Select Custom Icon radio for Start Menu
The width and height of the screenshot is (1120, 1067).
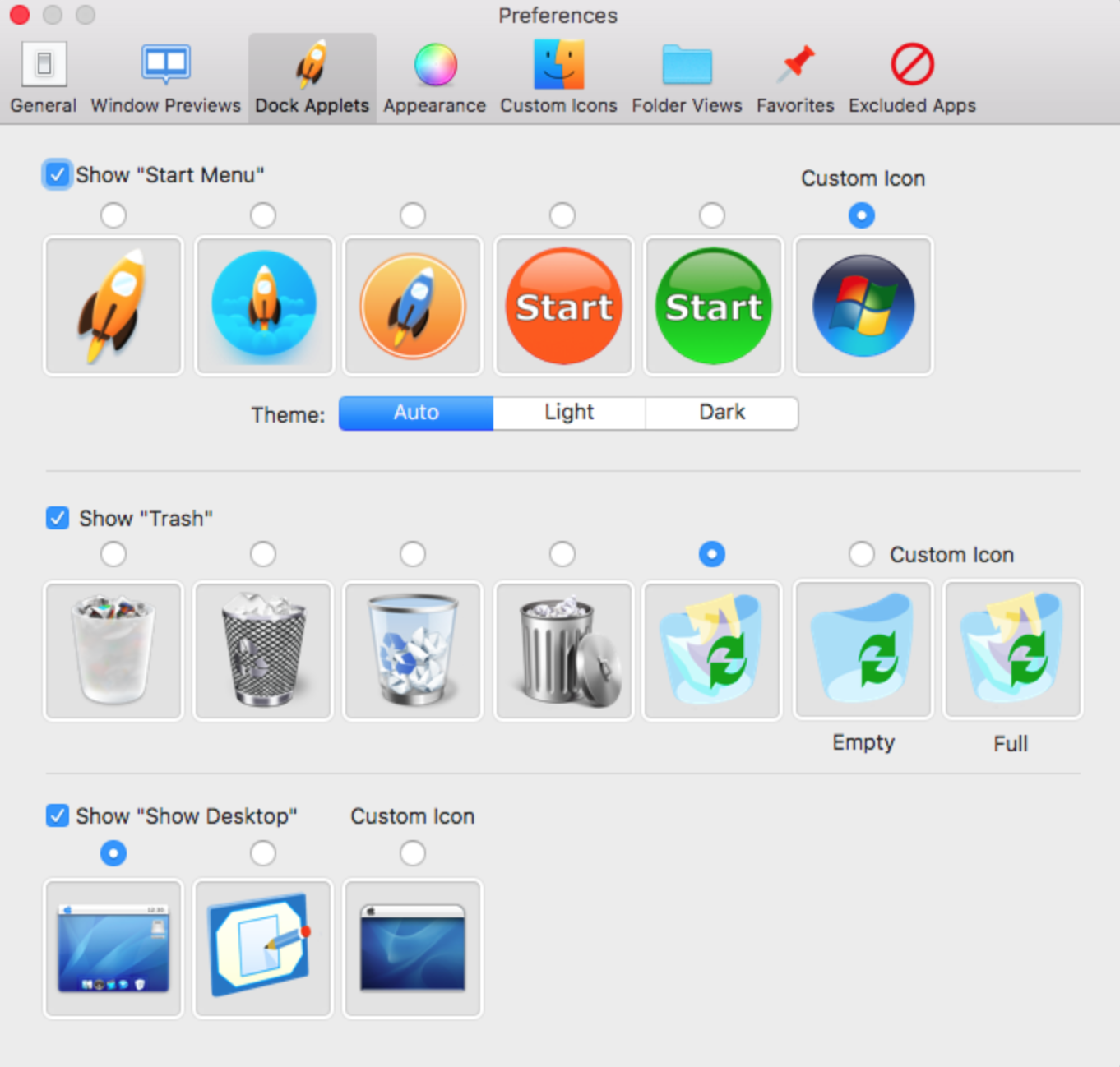[862, 215]
